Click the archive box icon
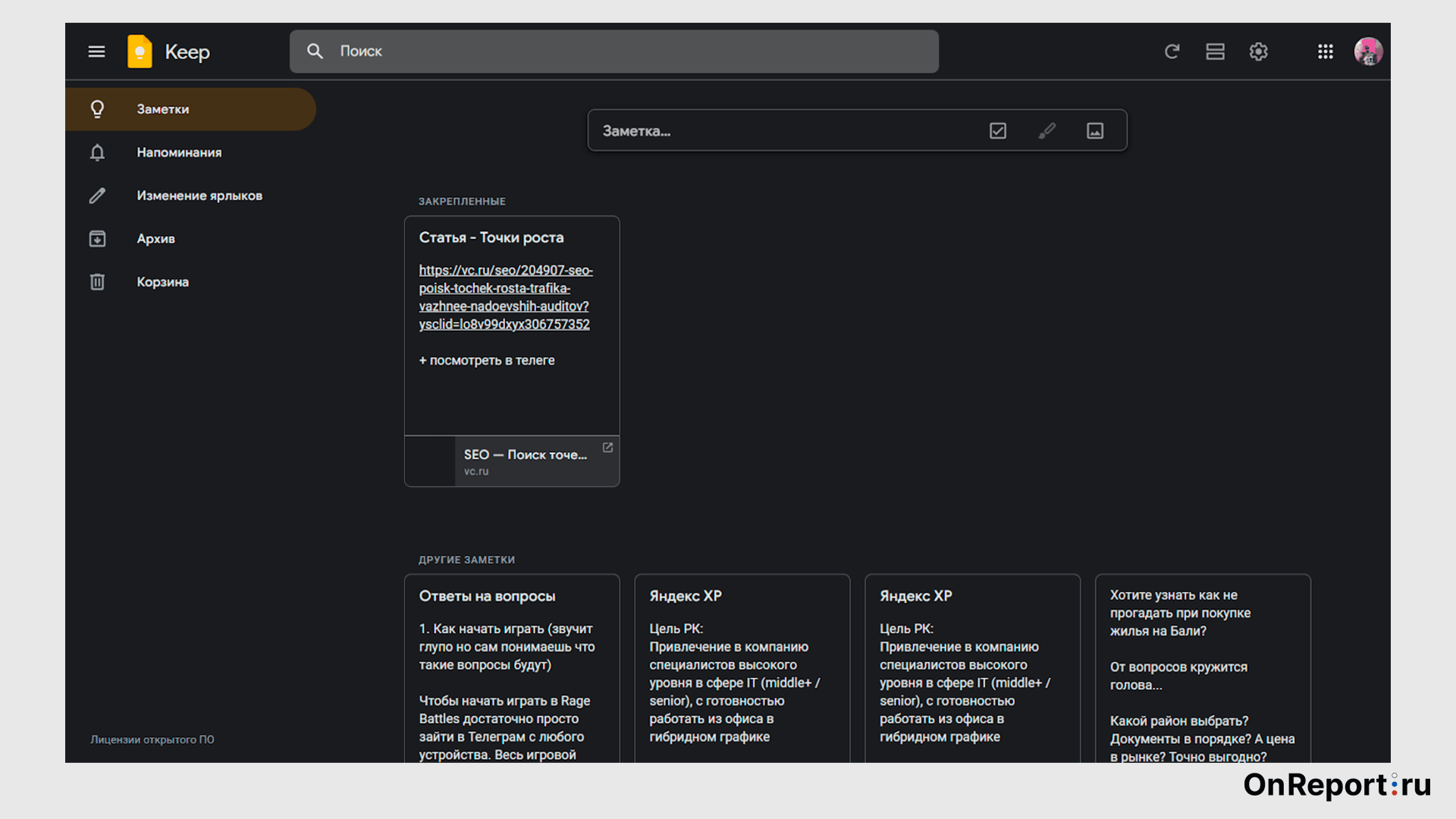This screenshot has height=819, width=1456. point(97,239)
